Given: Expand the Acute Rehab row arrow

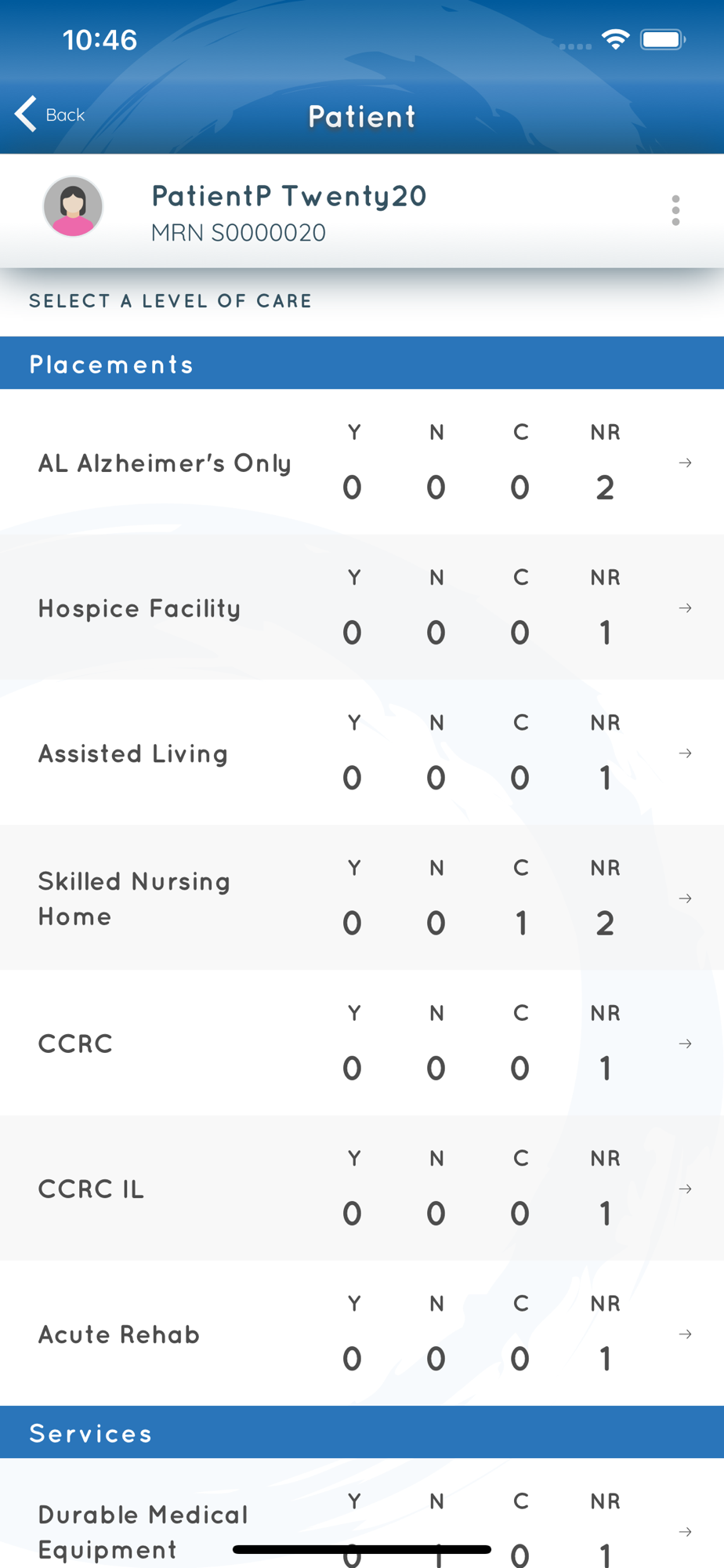Looking at the screenshot, I should click(x=685, y=1334).
